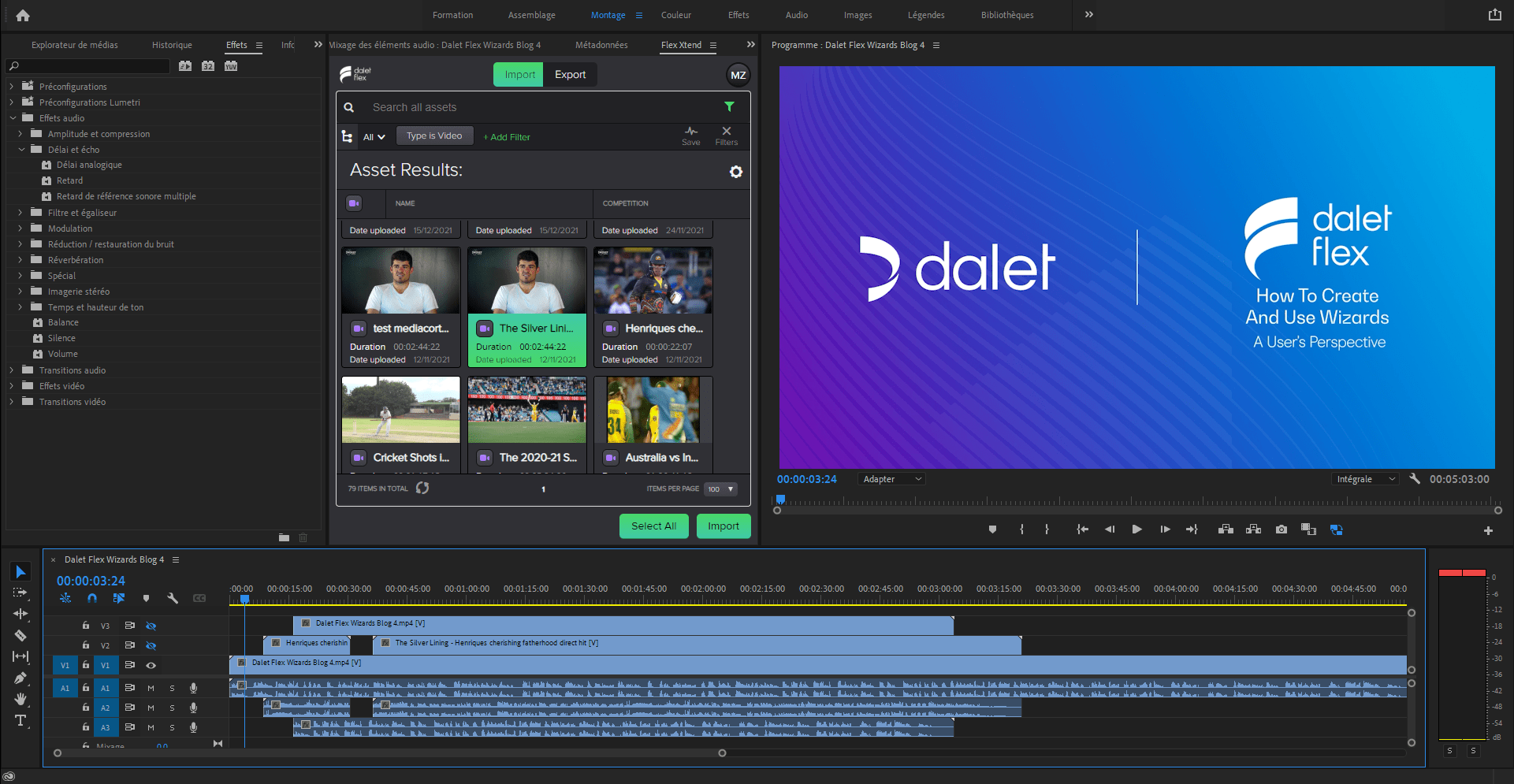The height and width of the screenshot is (784, 1514).
Task: Solo audio track A2
Action: [x=172, y=708]
